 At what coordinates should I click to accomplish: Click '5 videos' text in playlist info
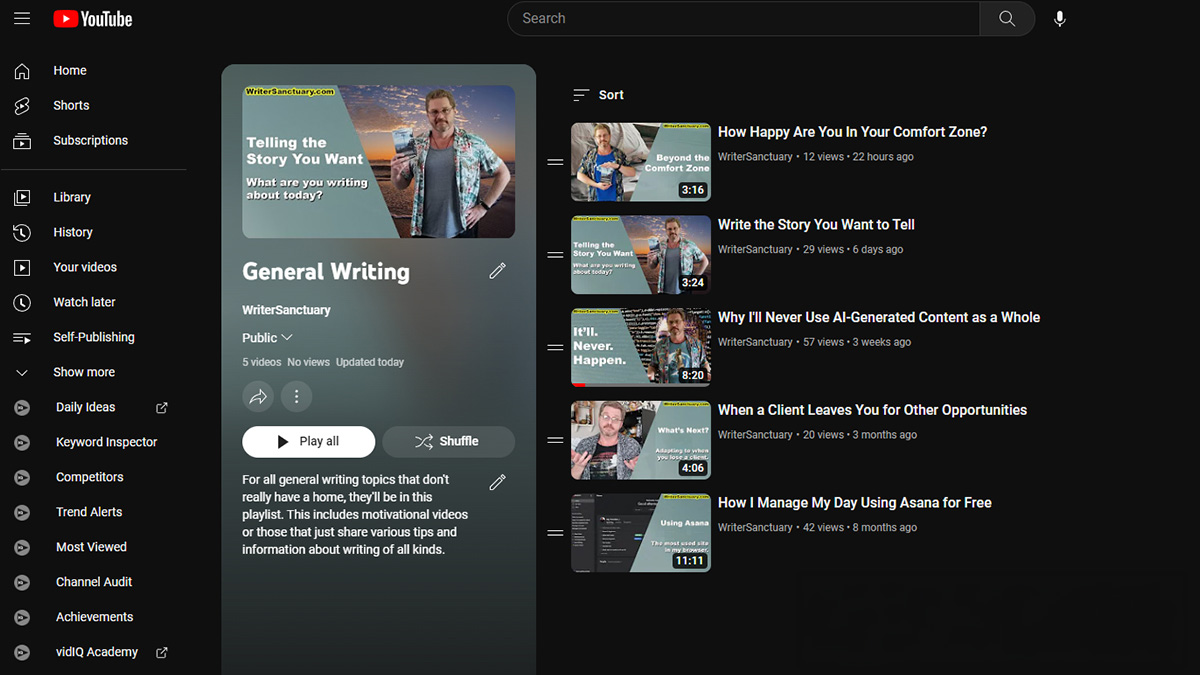pyautogui.click(x=261, y=363)
